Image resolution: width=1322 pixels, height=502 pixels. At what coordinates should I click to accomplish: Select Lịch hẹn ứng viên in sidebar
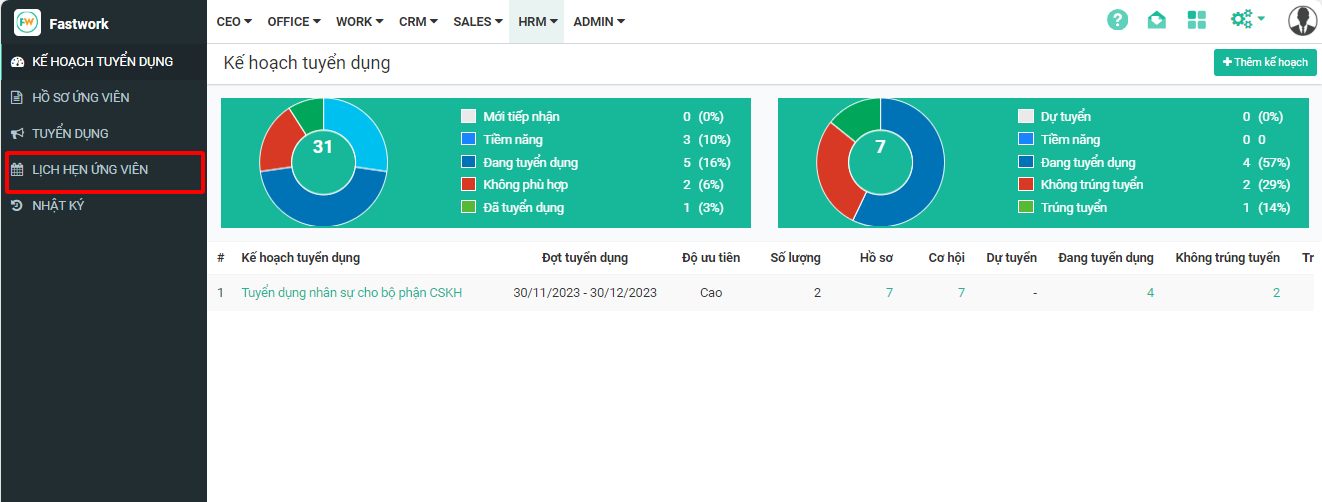point(90,170)
